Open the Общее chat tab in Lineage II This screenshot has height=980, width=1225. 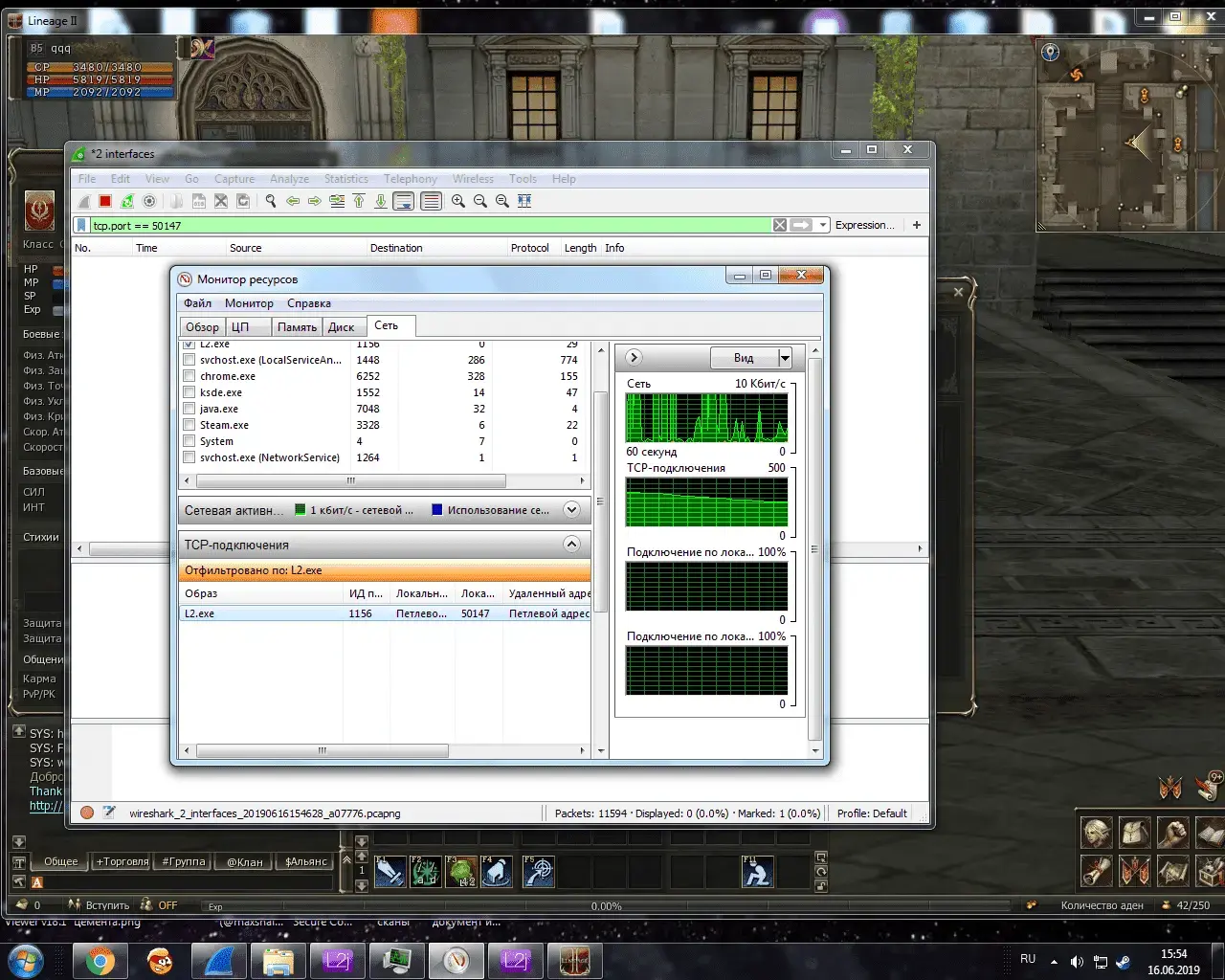(60, 861)
